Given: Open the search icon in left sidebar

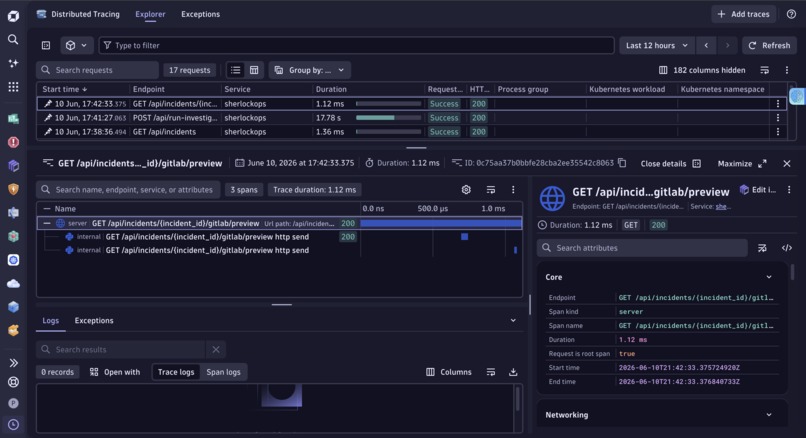Looking at the screenshot, I should coord(13,40).
